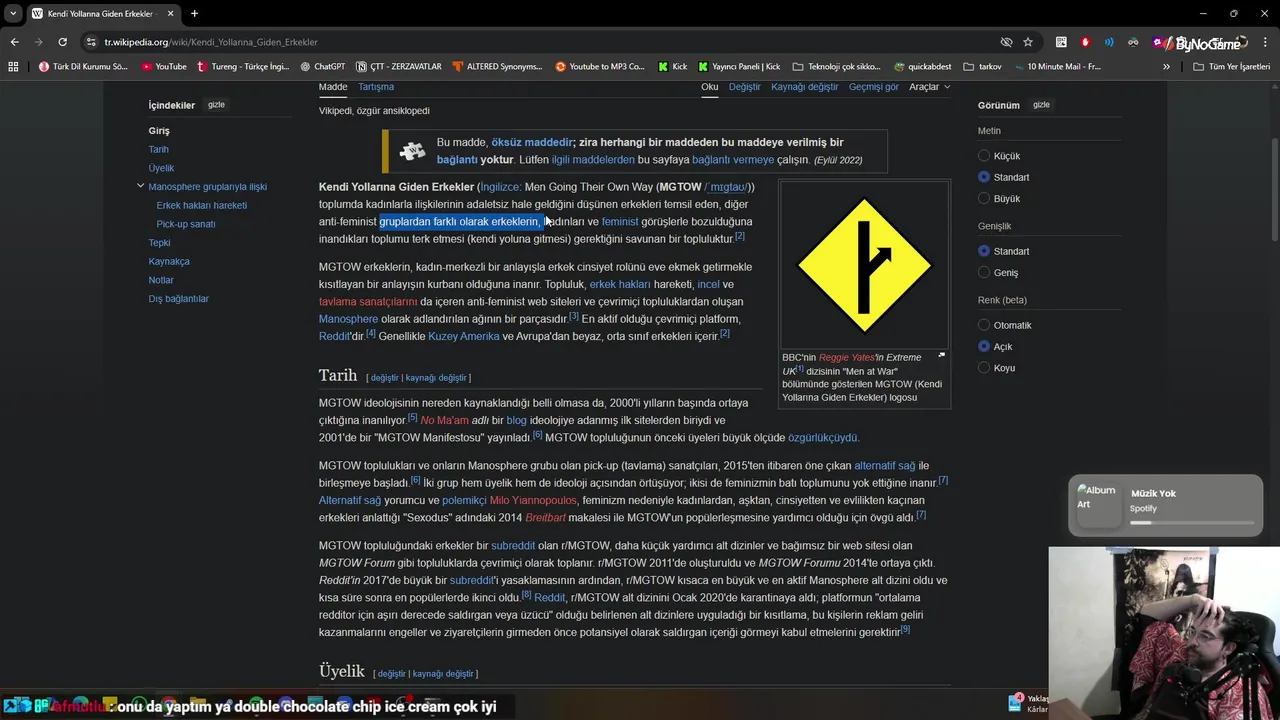
Task: Open the Yayıncı Paneli | Kick bookmark
Action: [738, 66]
